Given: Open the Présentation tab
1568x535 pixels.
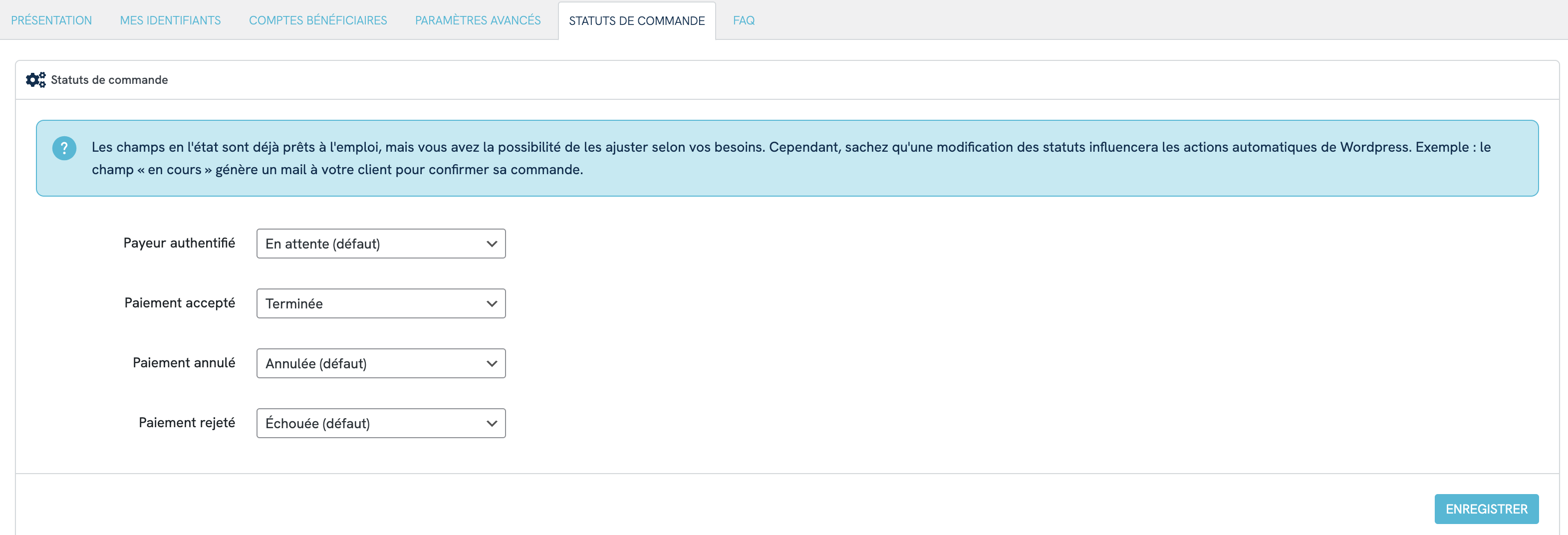Looking at the screenshot, I should [51, 20].
